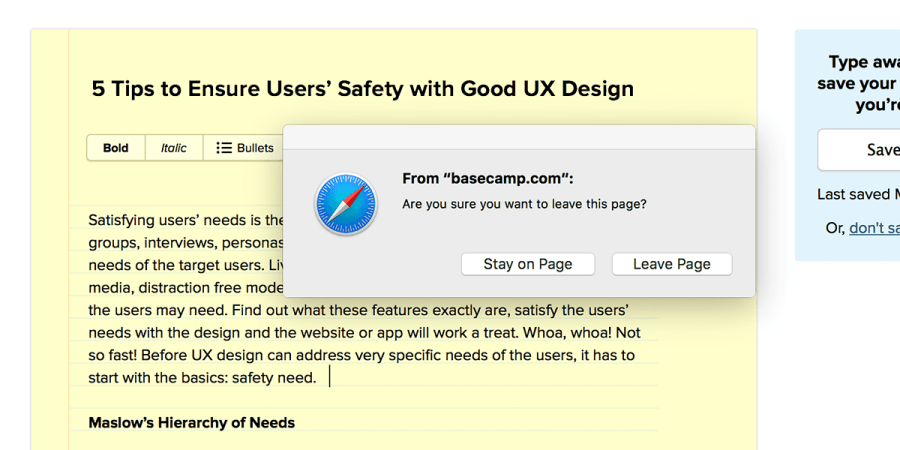Click the dialog's title bar strip

[518, 137]
